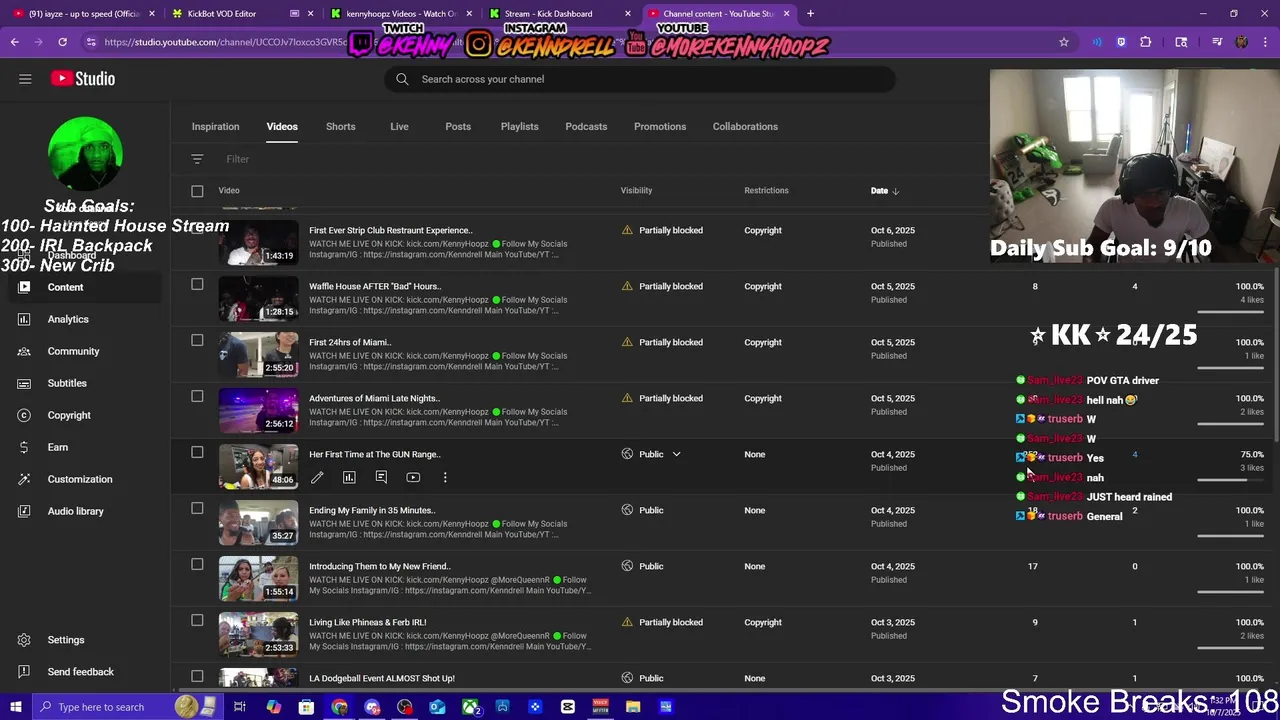Switch to the Inspiration tab
This screenshot has width=1280, height=720.
215,127
